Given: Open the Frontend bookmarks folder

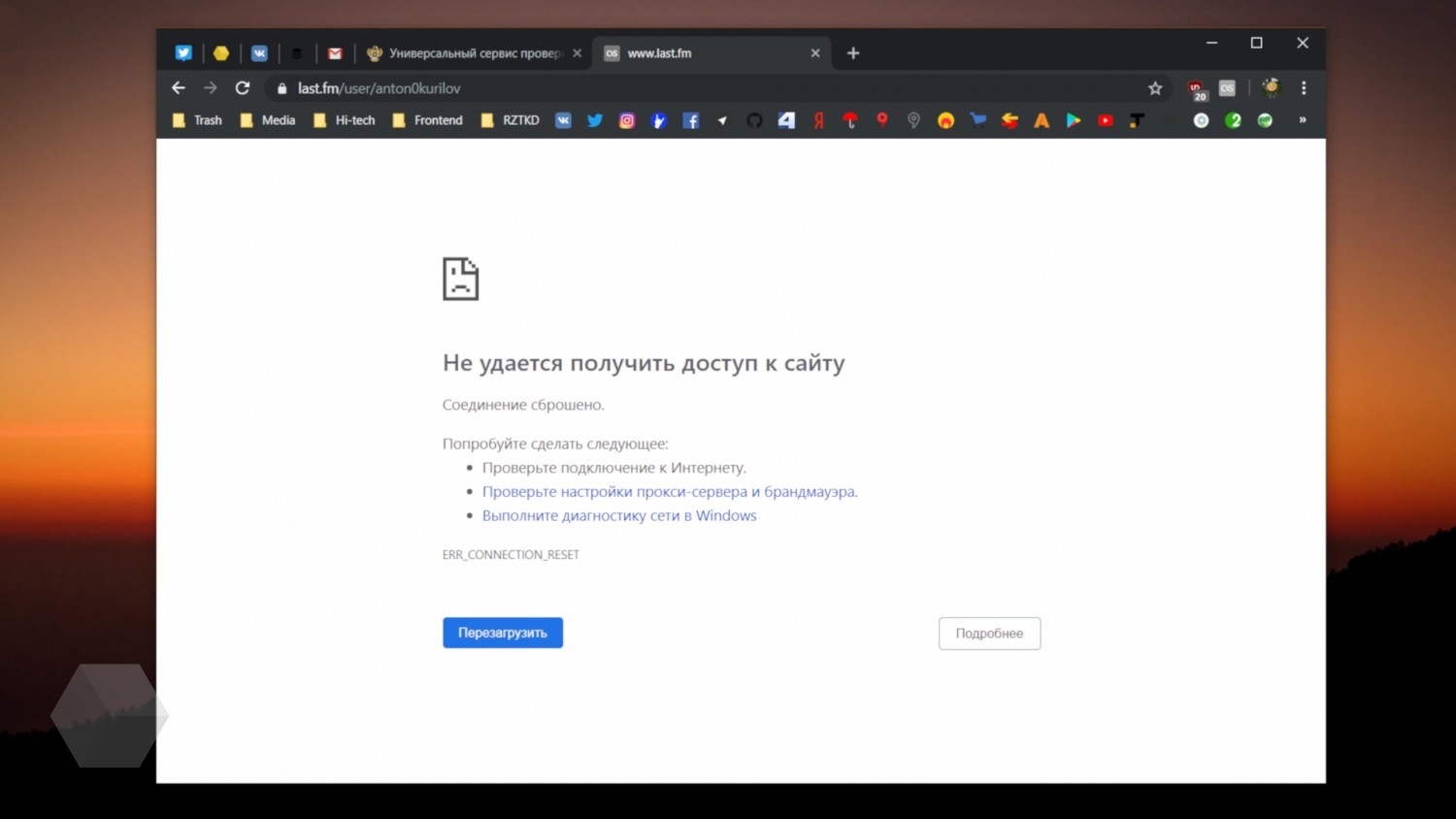Looking at the screenshot, I should coord(427,120).
